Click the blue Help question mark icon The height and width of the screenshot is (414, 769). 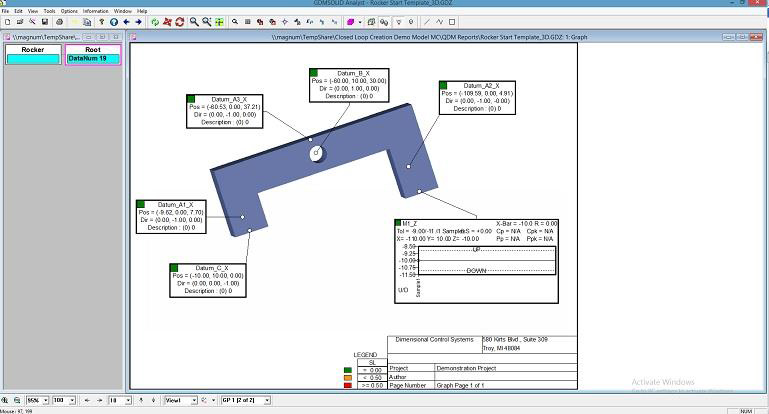point(101,21)
